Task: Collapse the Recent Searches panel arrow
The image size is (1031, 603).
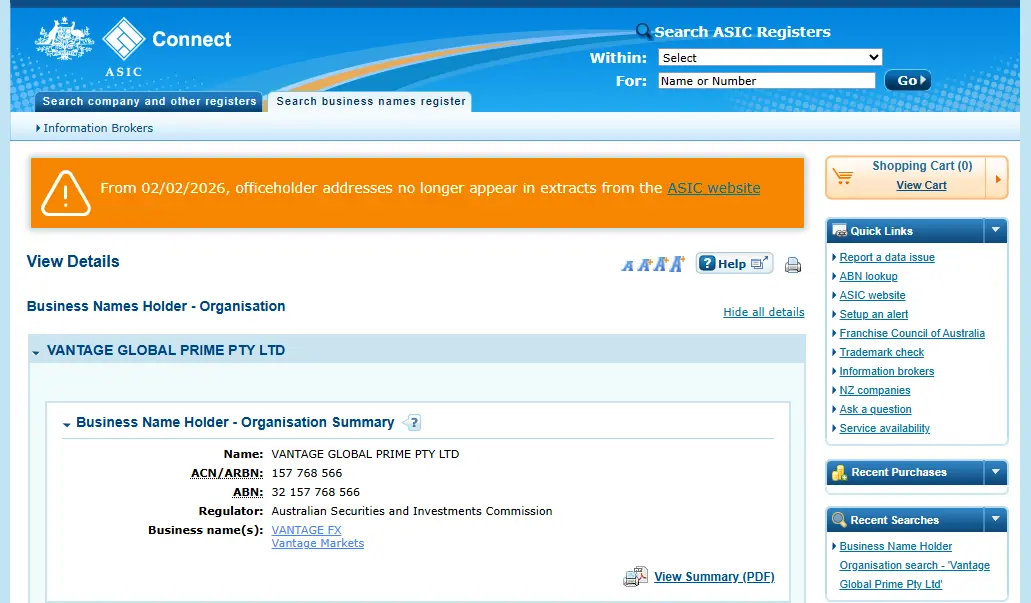Action: click(x=995, y=519)
